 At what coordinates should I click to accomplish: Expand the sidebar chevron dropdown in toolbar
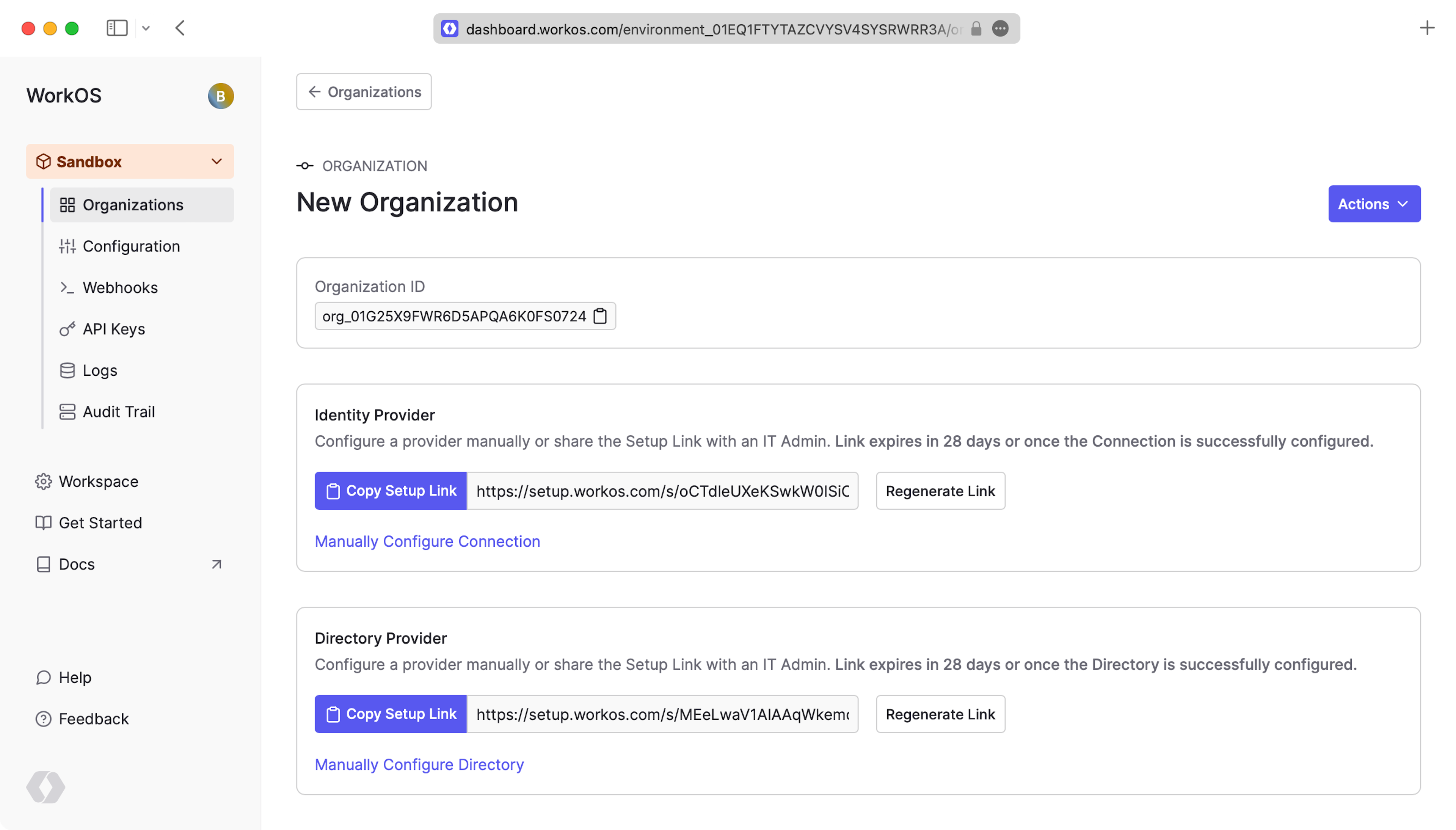146,28
